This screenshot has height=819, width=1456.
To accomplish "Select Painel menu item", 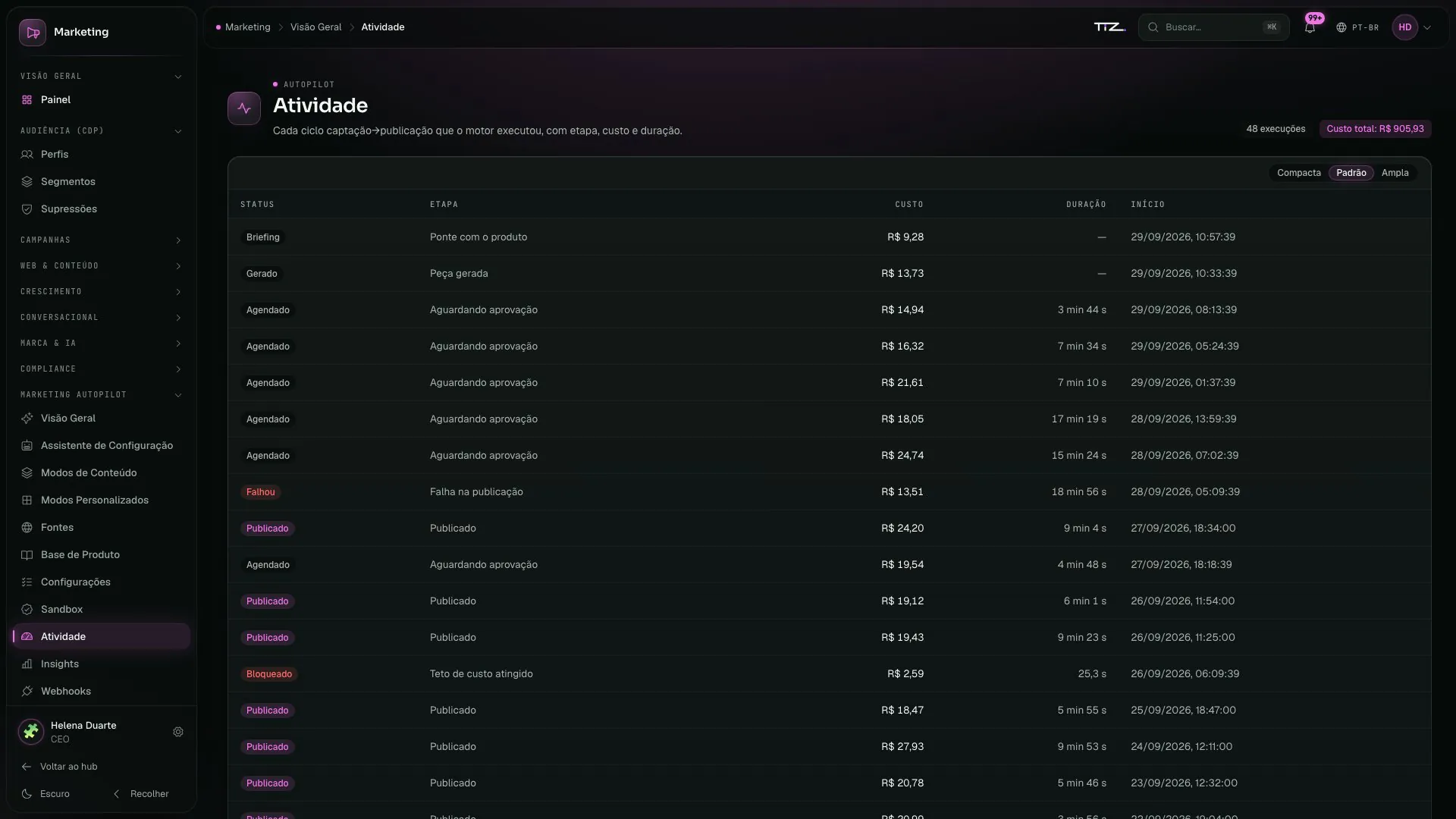I will coord(101,99).
